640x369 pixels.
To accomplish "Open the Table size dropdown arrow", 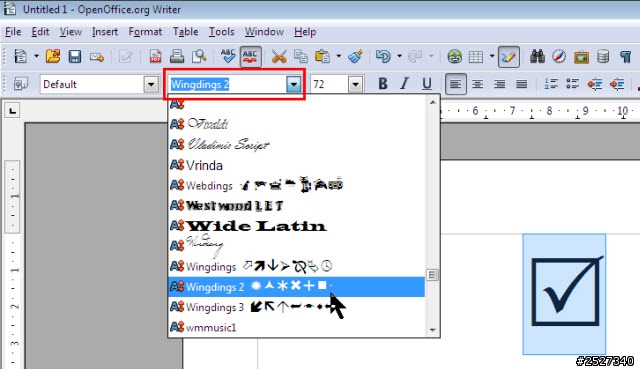I will (492, 56).
